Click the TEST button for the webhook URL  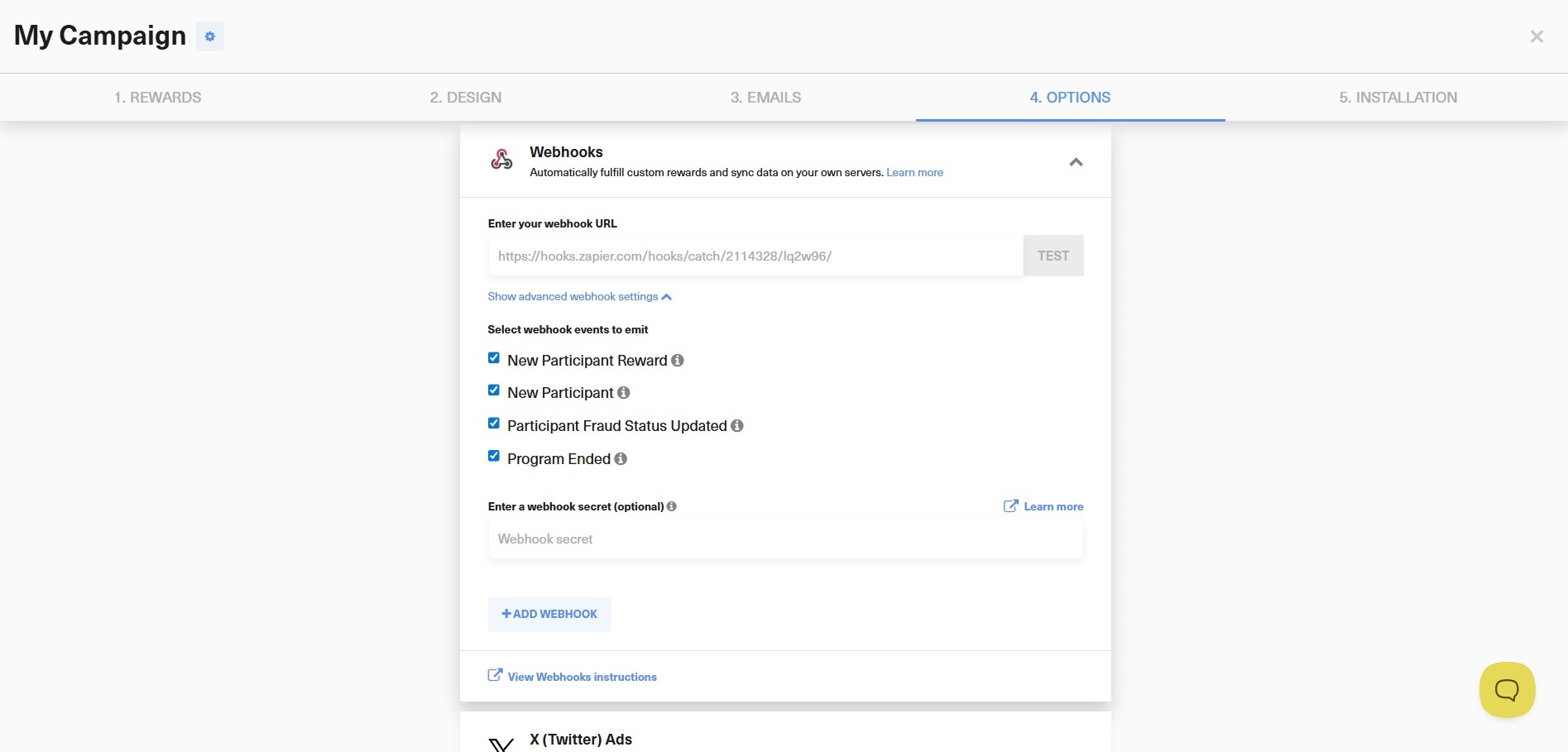point(1053,256)
